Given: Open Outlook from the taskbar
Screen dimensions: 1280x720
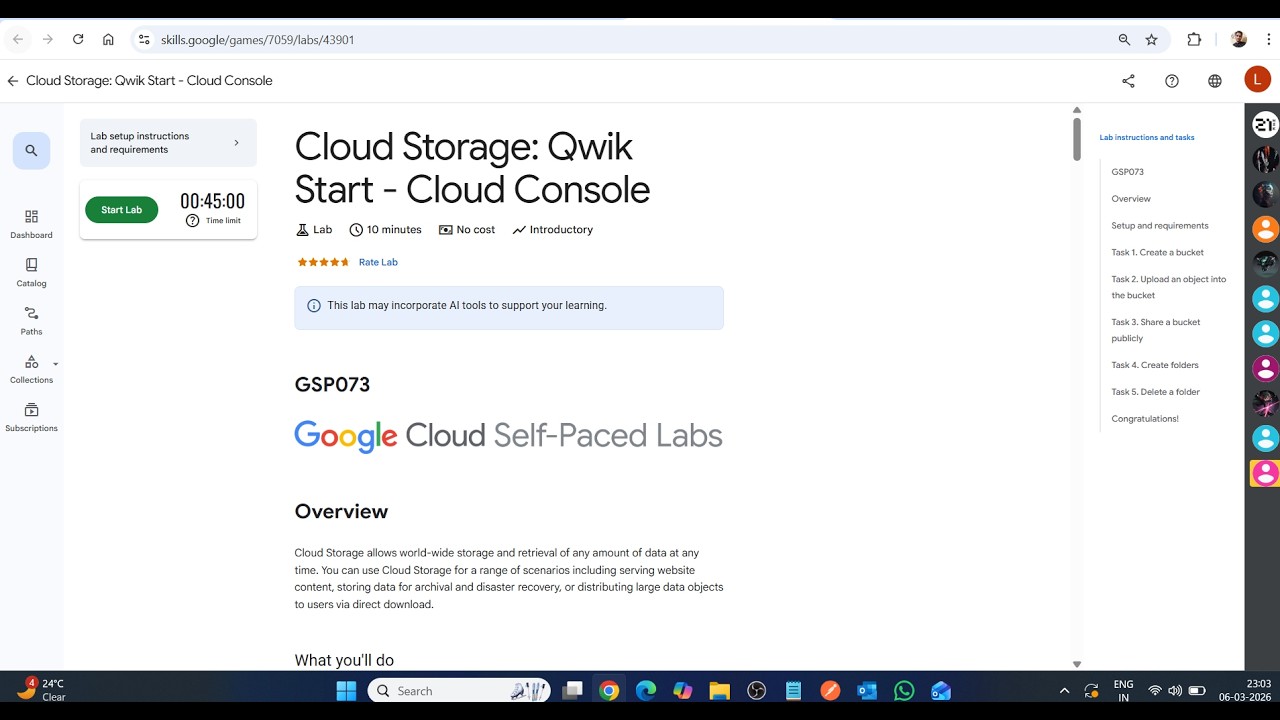Looking at the screenshot, I should click(867, 691).
